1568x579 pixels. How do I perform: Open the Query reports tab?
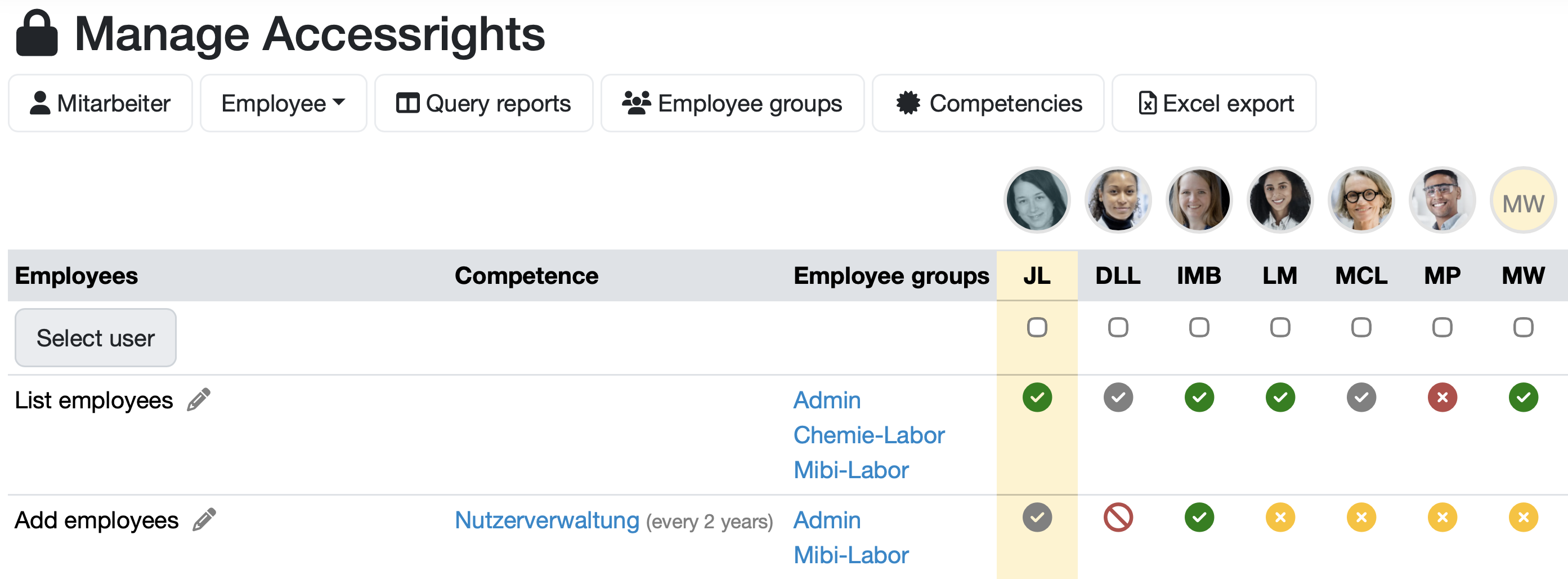click(483, 104)
